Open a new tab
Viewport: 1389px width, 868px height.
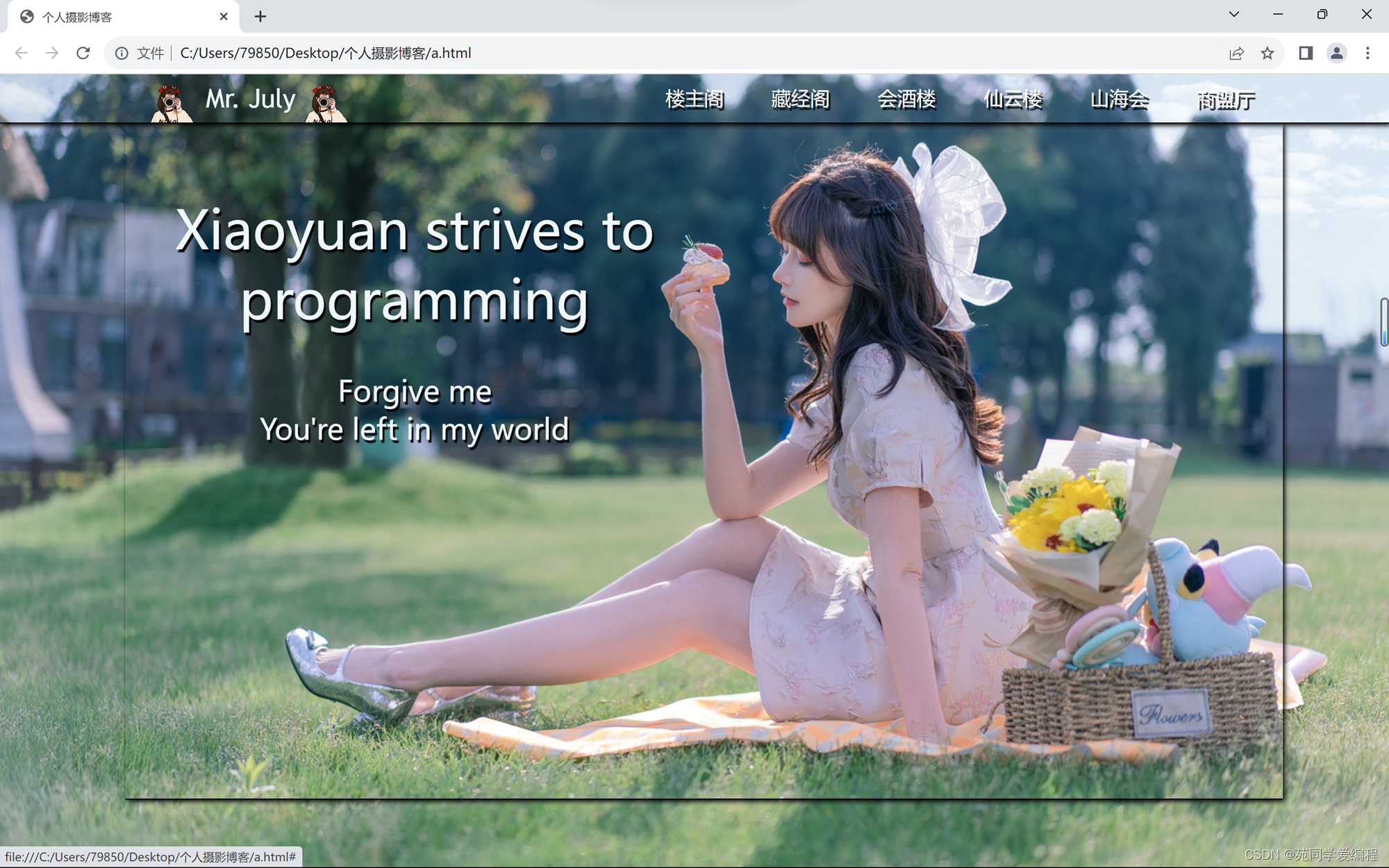260,17
